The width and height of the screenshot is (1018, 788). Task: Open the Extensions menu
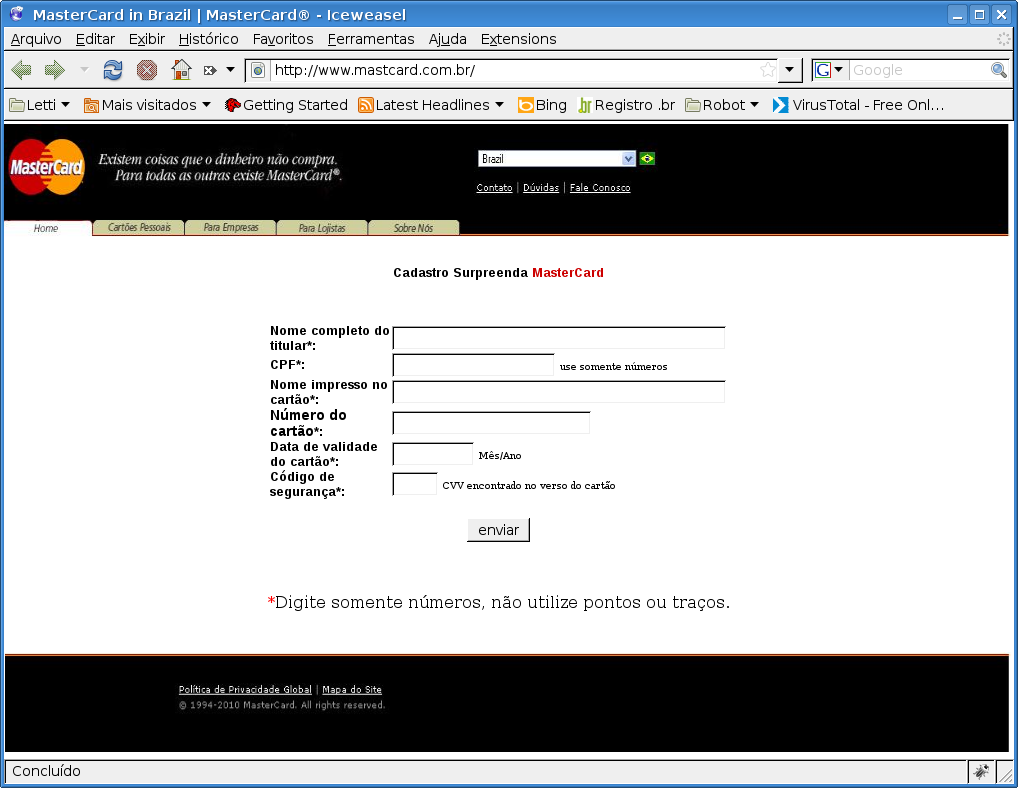coord(518,39)
